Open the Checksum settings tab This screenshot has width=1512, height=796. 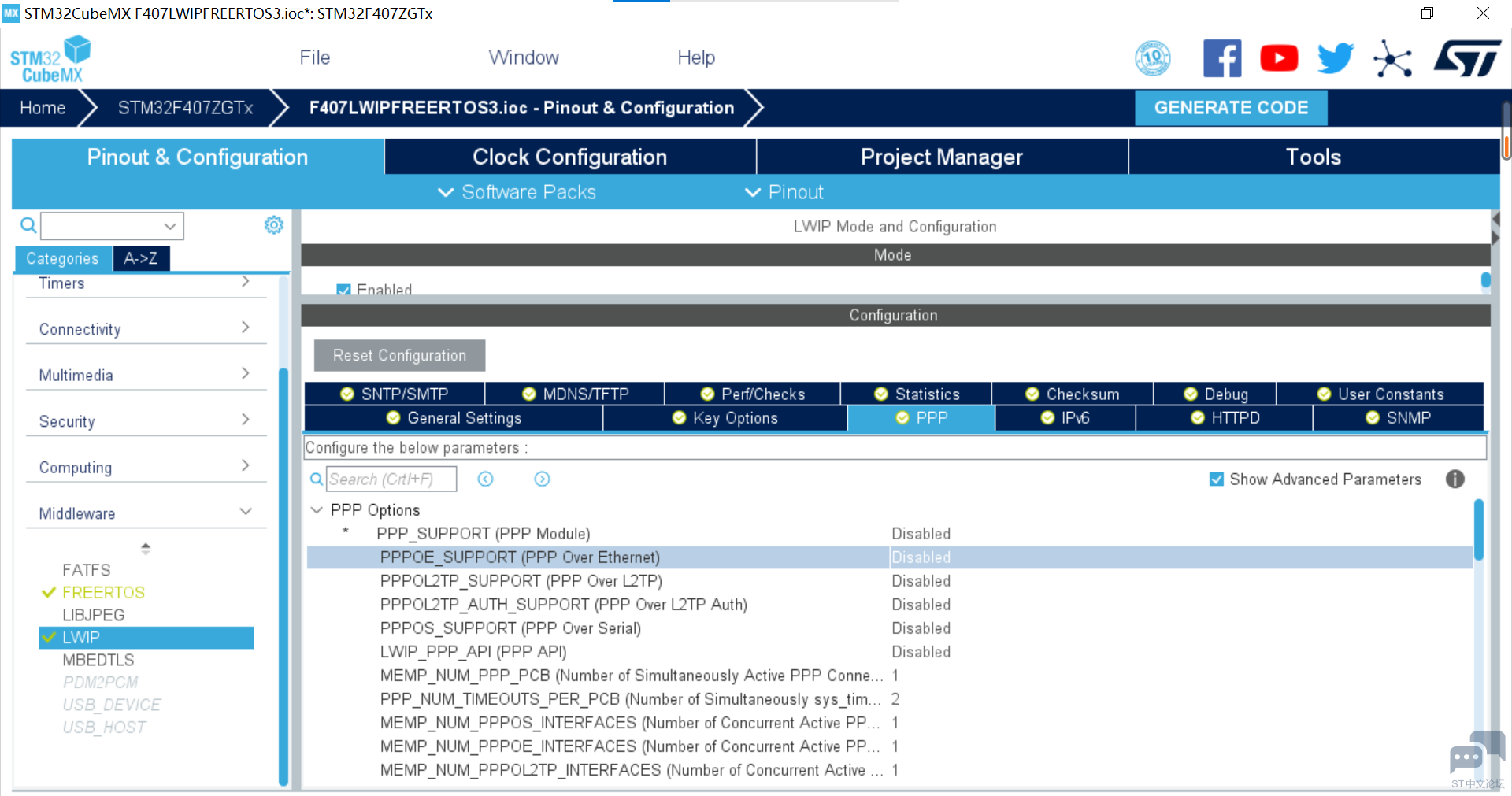tap(1073, 394)
